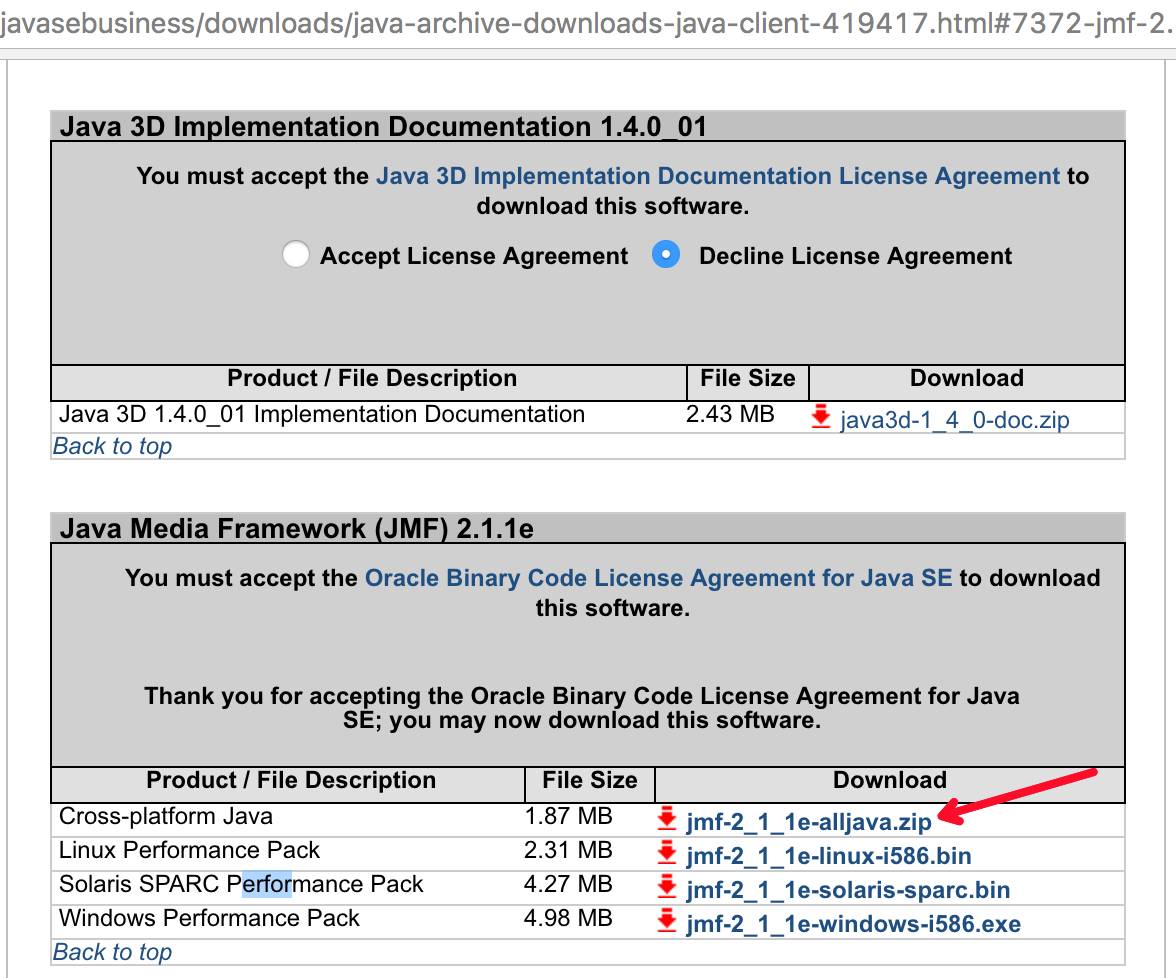Click Back to top under JMF section

112,952
